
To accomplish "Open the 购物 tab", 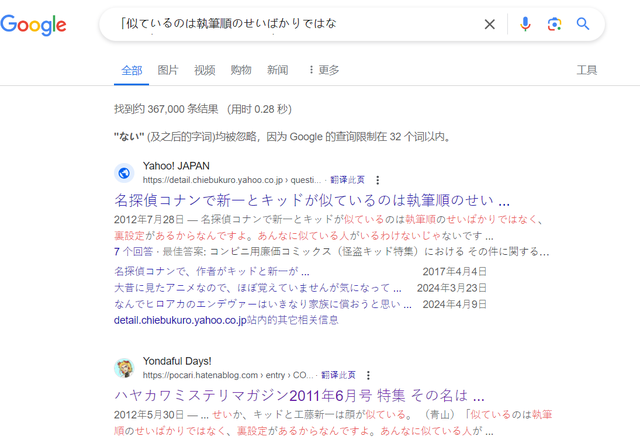I will click(241, 70).
